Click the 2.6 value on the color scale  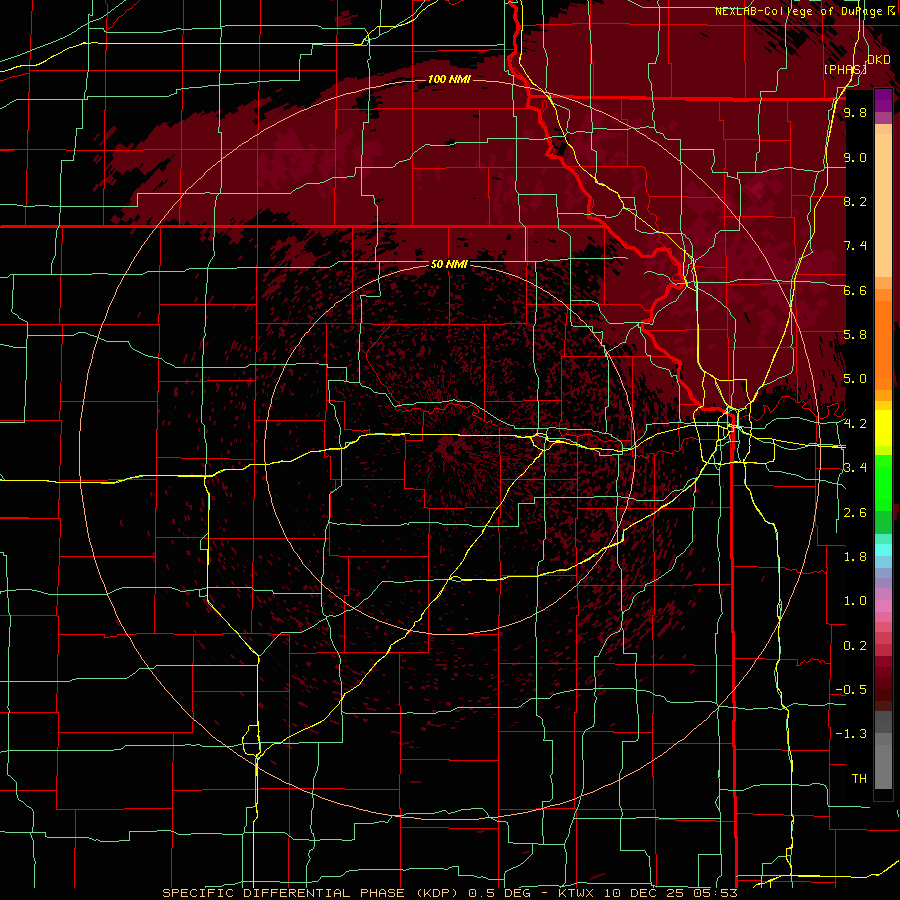(x=855, y=513)
